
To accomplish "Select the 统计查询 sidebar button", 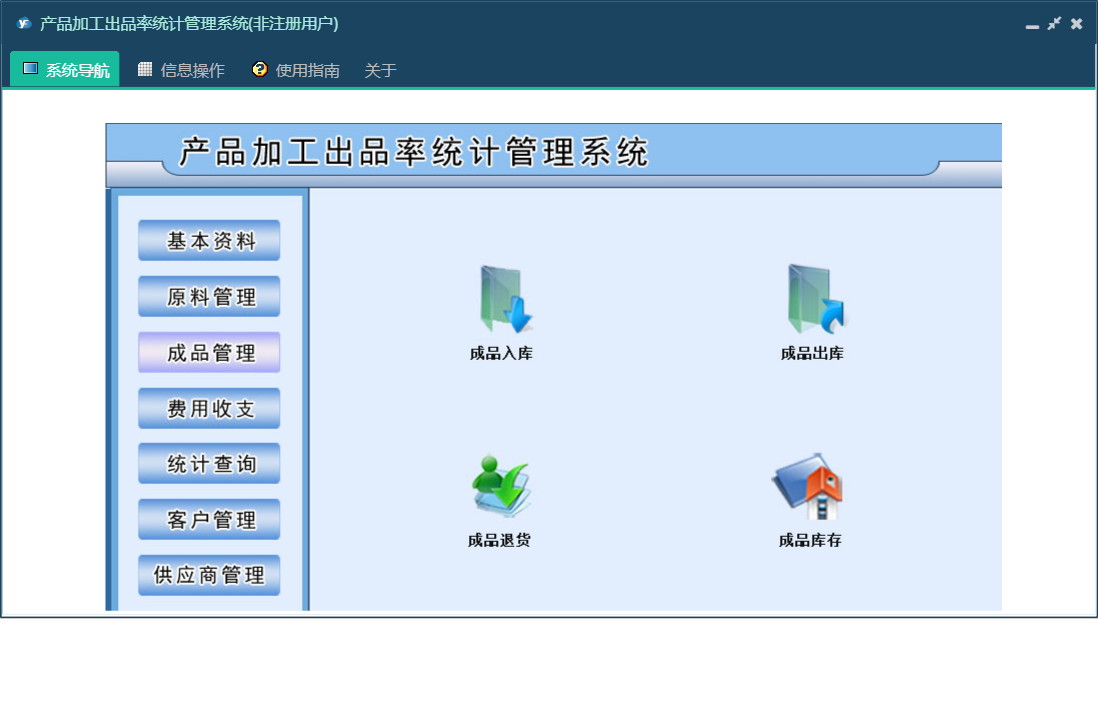I will point(209,463).
